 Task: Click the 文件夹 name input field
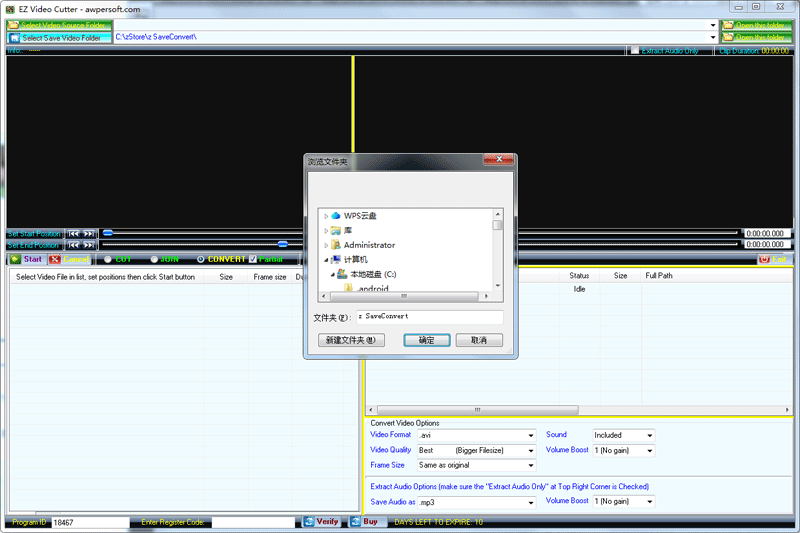(430, 317)
